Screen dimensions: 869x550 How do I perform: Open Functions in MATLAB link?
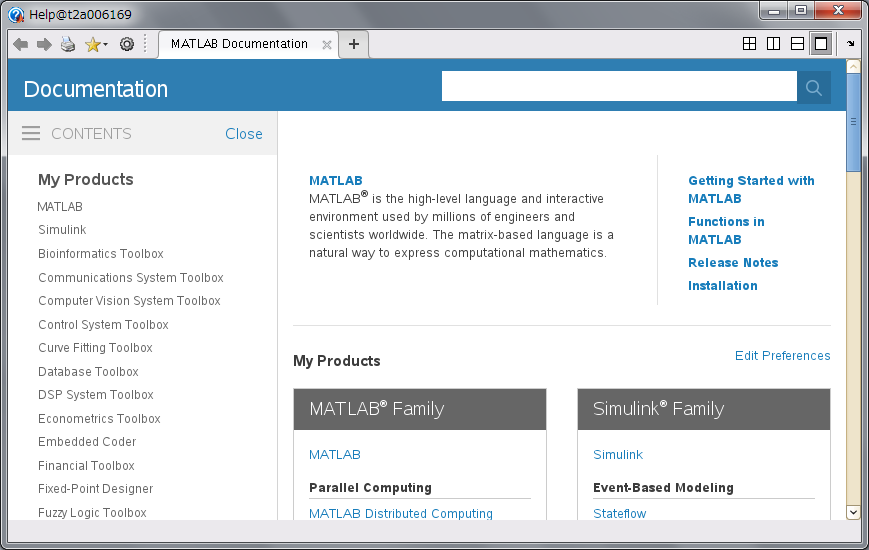pos(726,231)
